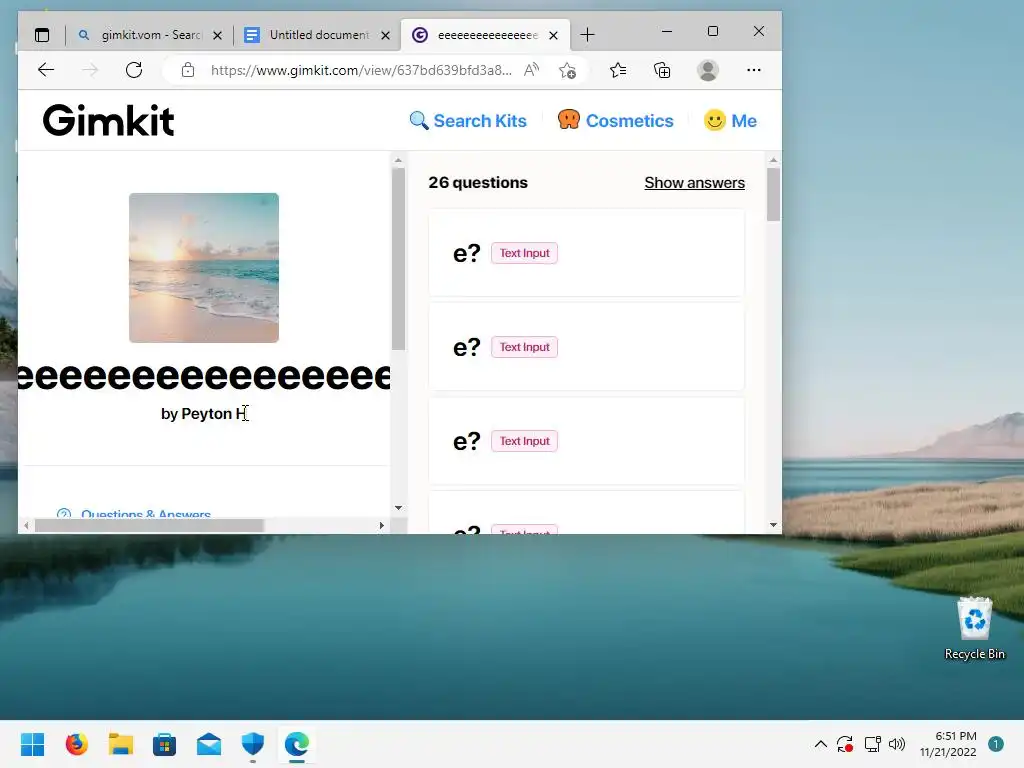Click the address bar URL
Screen dimensions: 1024x768
[x=361, y=70]
